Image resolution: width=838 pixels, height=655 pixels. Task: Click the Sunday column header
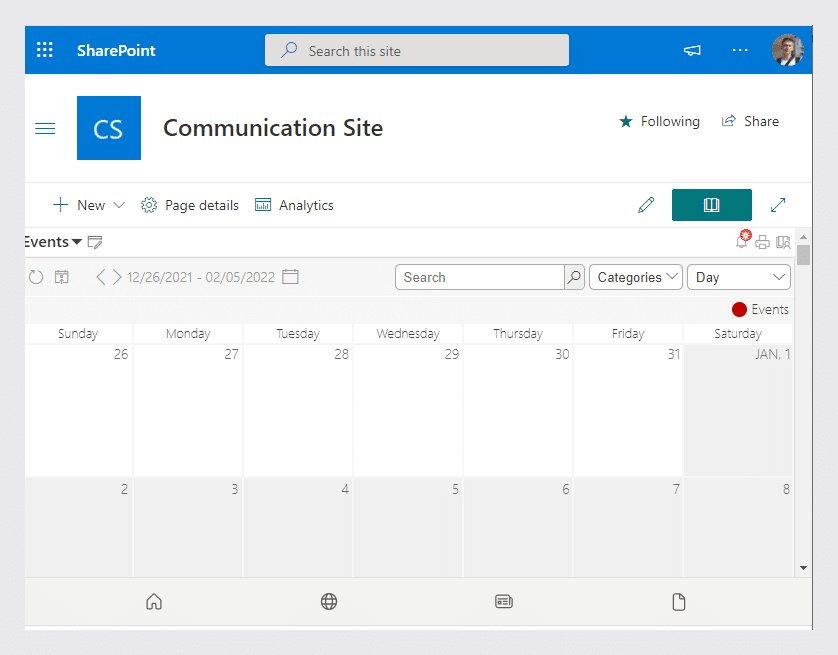(x=79, y=334)
